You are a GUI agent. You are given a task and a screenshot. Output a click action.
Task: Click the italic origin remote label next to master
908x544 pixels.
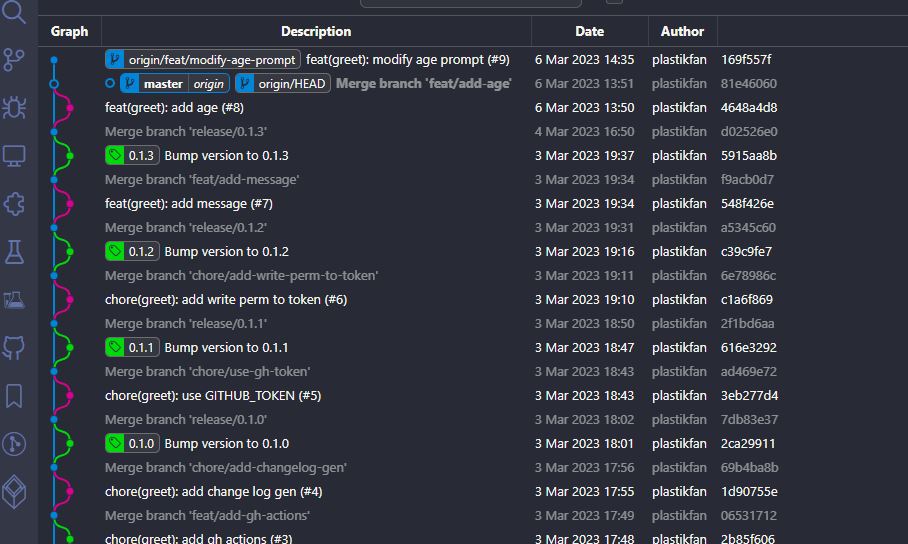208,83
